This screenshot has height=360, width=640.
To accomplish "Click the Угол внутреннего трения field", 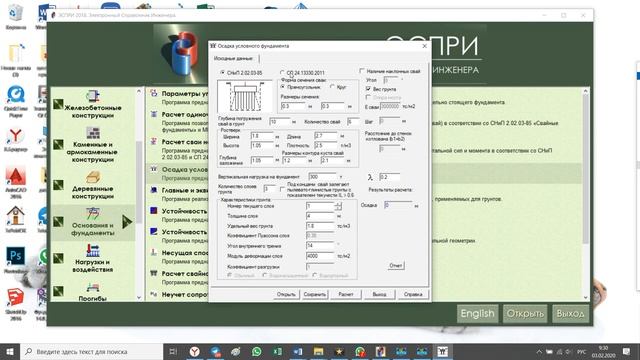I will (x=320, y=246).
